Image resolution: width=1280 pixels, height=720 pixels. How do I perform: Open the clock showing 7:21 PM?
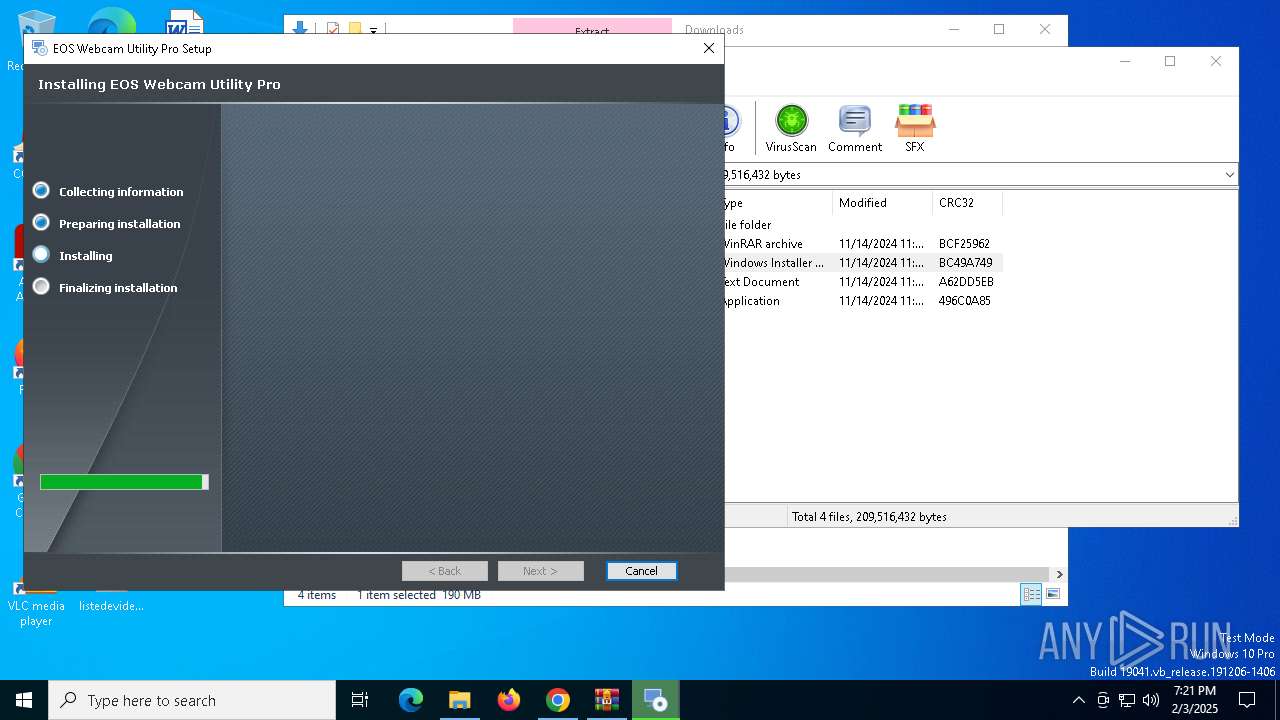tap(1195, 700)
